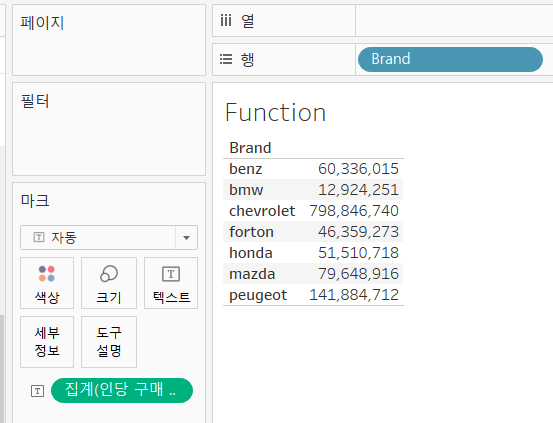Viewport: 553px width, 423px height.
Task: Select the chevrolet row label
Action: tap(262, 211)
